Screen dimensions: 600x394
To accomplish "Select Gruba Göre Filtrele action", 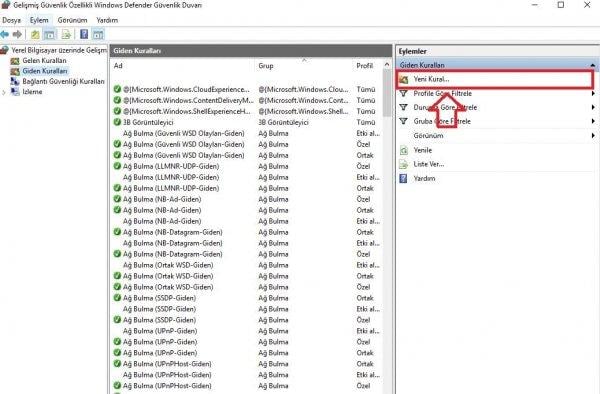I will pyautogui.click(x=442, y=121).
